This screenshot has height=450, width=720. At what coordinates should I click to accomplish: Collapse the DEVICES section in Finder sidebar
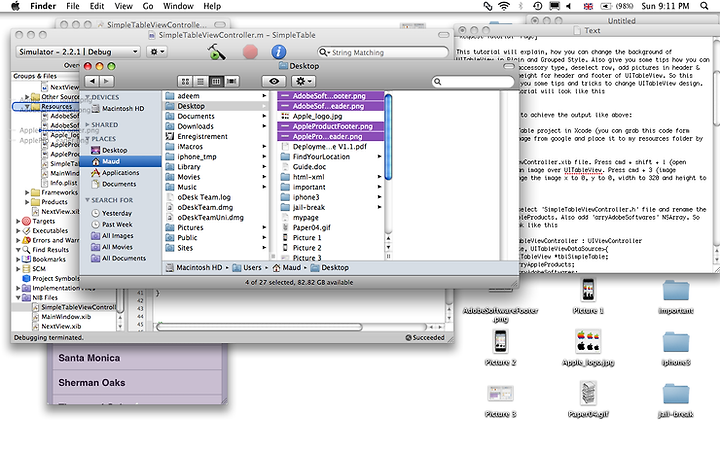(88, 97)
